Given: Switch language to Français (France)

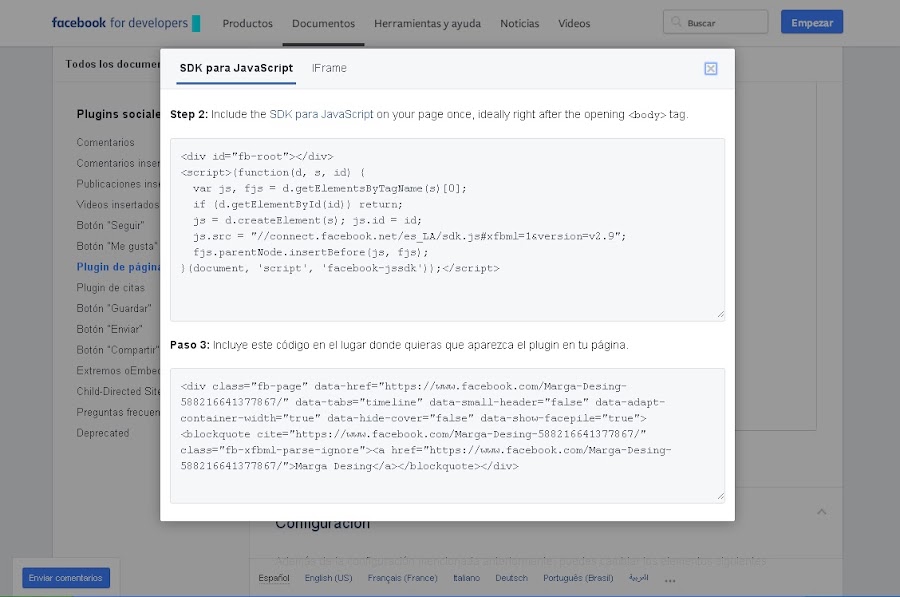Looking at the screenshot, I should coord(402,578).
